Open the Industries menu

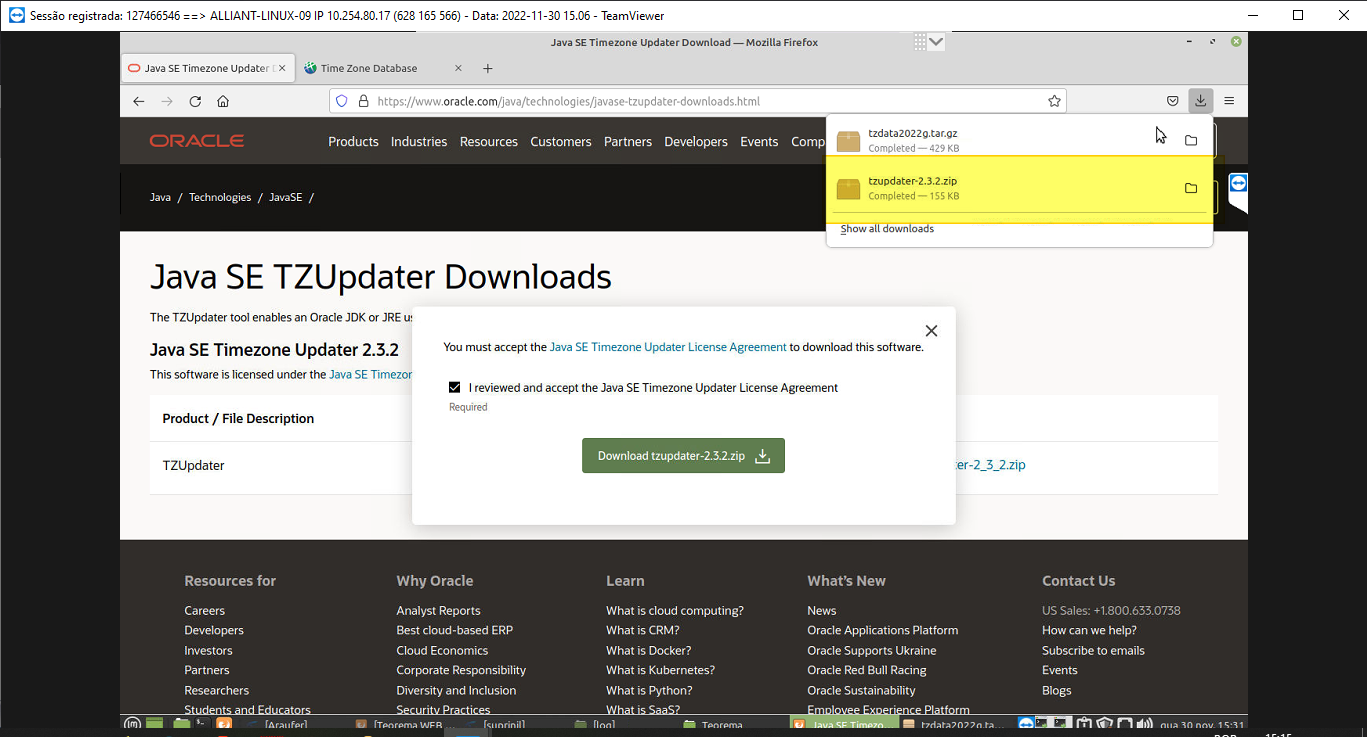pyautogui.click(x=419, y=142)
